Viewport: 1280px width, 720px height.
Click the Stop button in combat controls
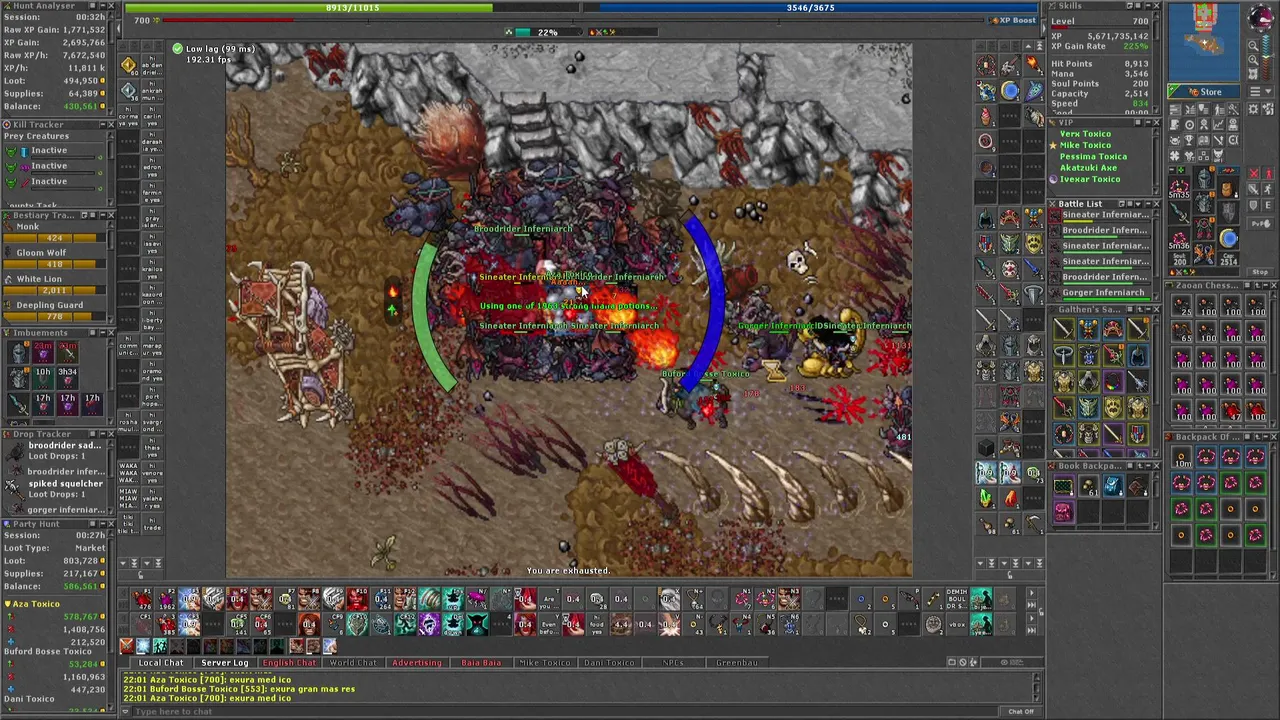click(1260, 271)
